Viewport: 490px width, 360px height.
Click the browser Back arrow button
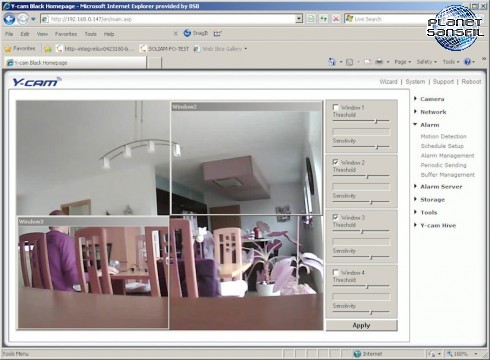[9, 19]
